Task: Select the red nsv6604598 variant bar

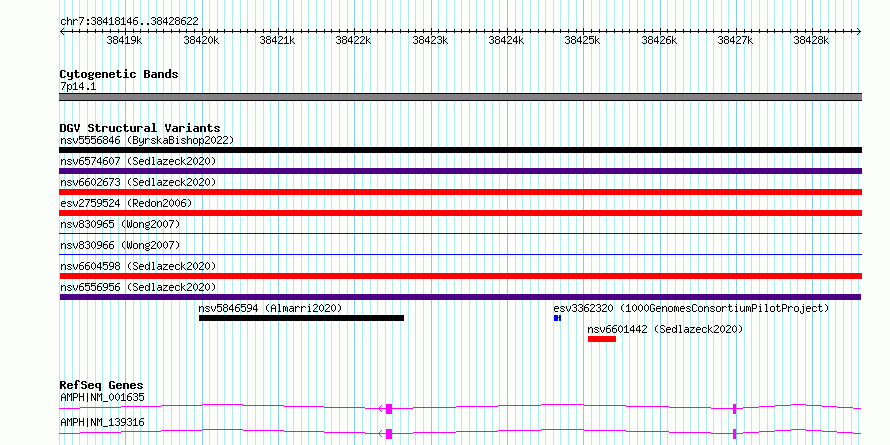Action: (460, 276)
